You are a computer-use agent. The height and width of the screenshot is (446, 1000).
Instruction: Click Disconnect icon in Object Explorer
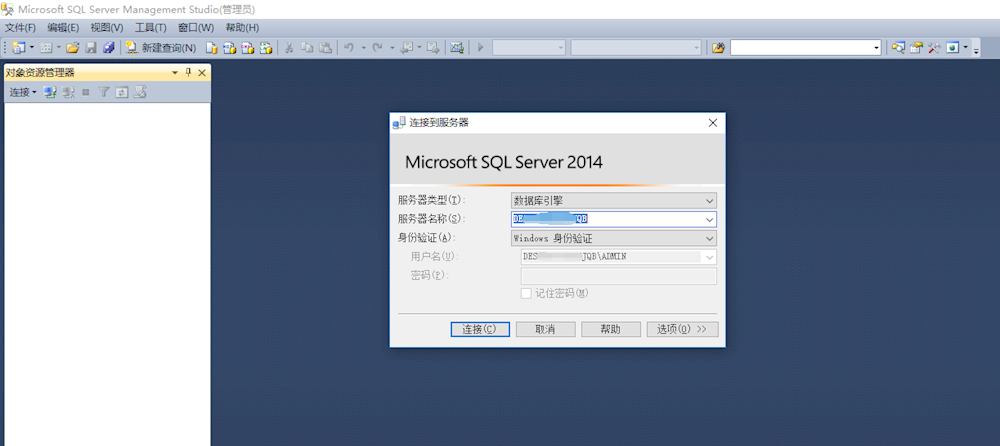[x=68, y=93]
